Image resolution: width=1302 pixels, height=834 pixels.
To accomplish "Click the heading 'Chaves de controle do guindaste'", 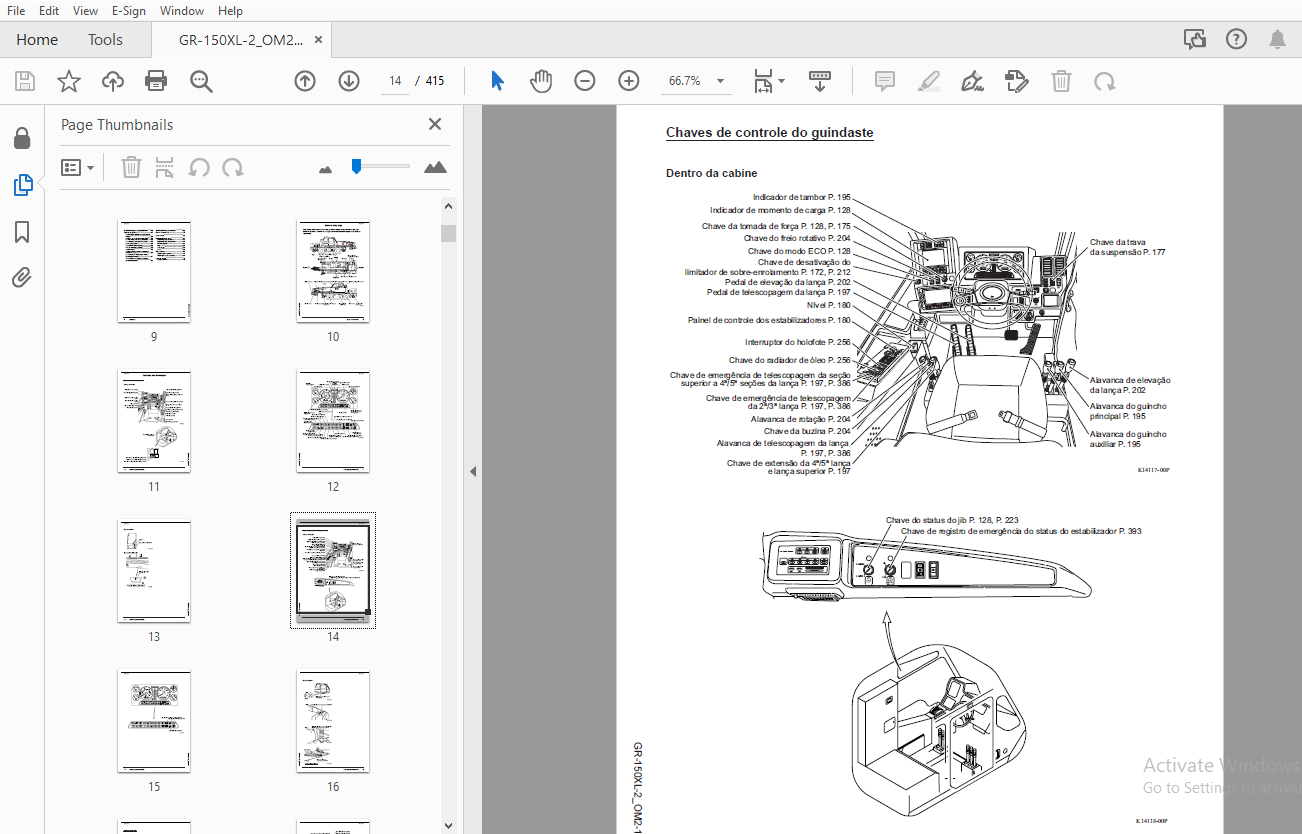I will click(770, 132).
